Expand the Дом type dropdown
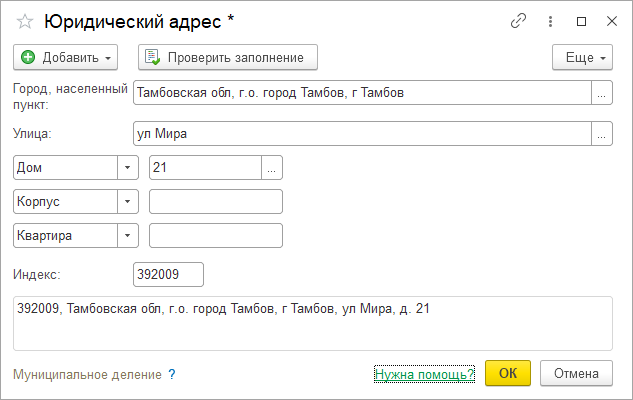 (128, 168)
